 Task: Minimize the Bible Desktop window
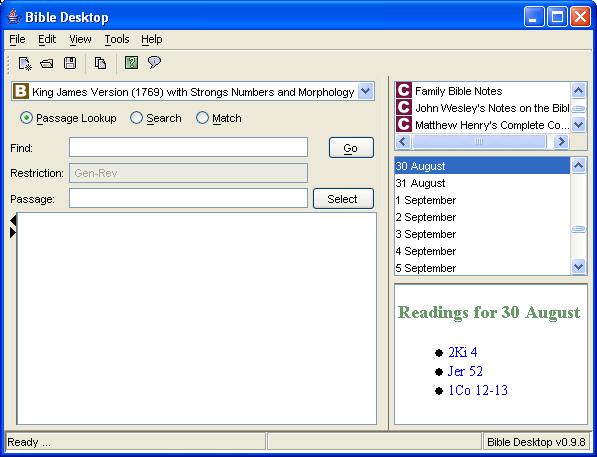[x=534, y=17]
